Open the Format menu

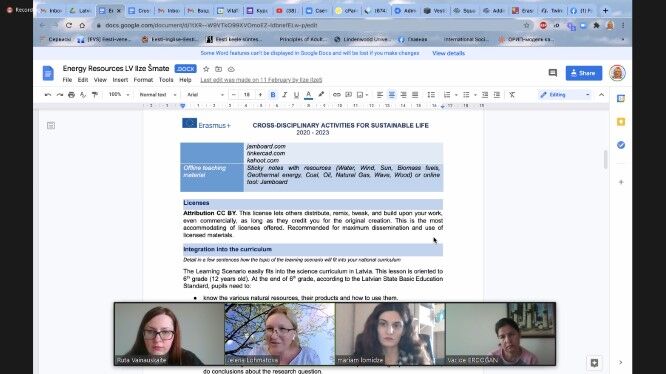[143, 80]
